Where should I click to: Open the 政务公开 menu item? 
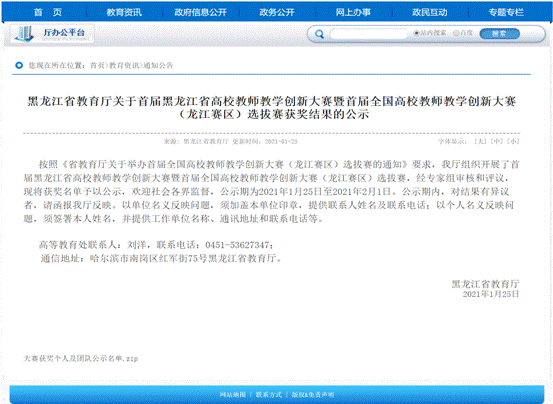(x=277, y=12)
